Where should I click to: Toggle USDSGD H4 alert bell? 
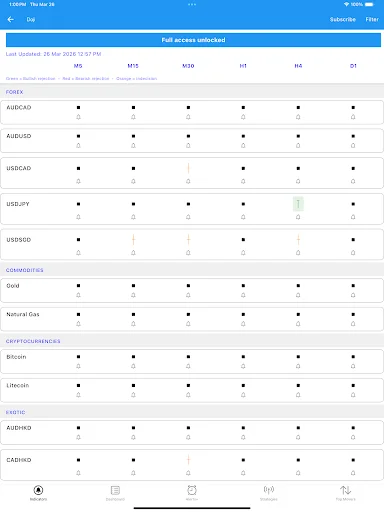point(298,253)
